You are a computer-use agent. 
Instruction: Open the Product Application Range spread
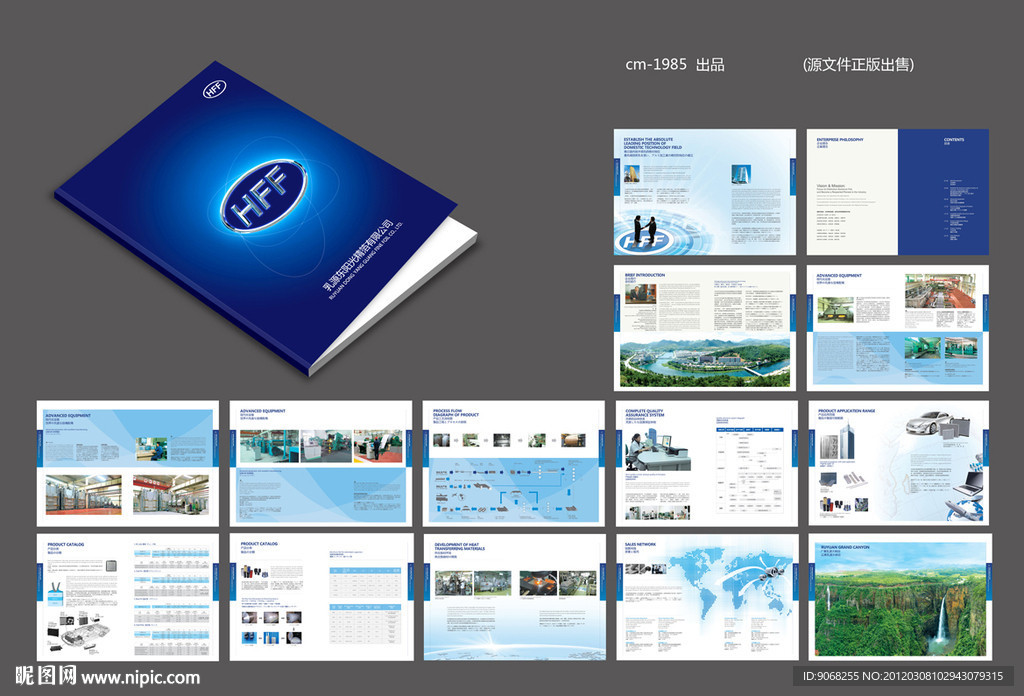899,464
